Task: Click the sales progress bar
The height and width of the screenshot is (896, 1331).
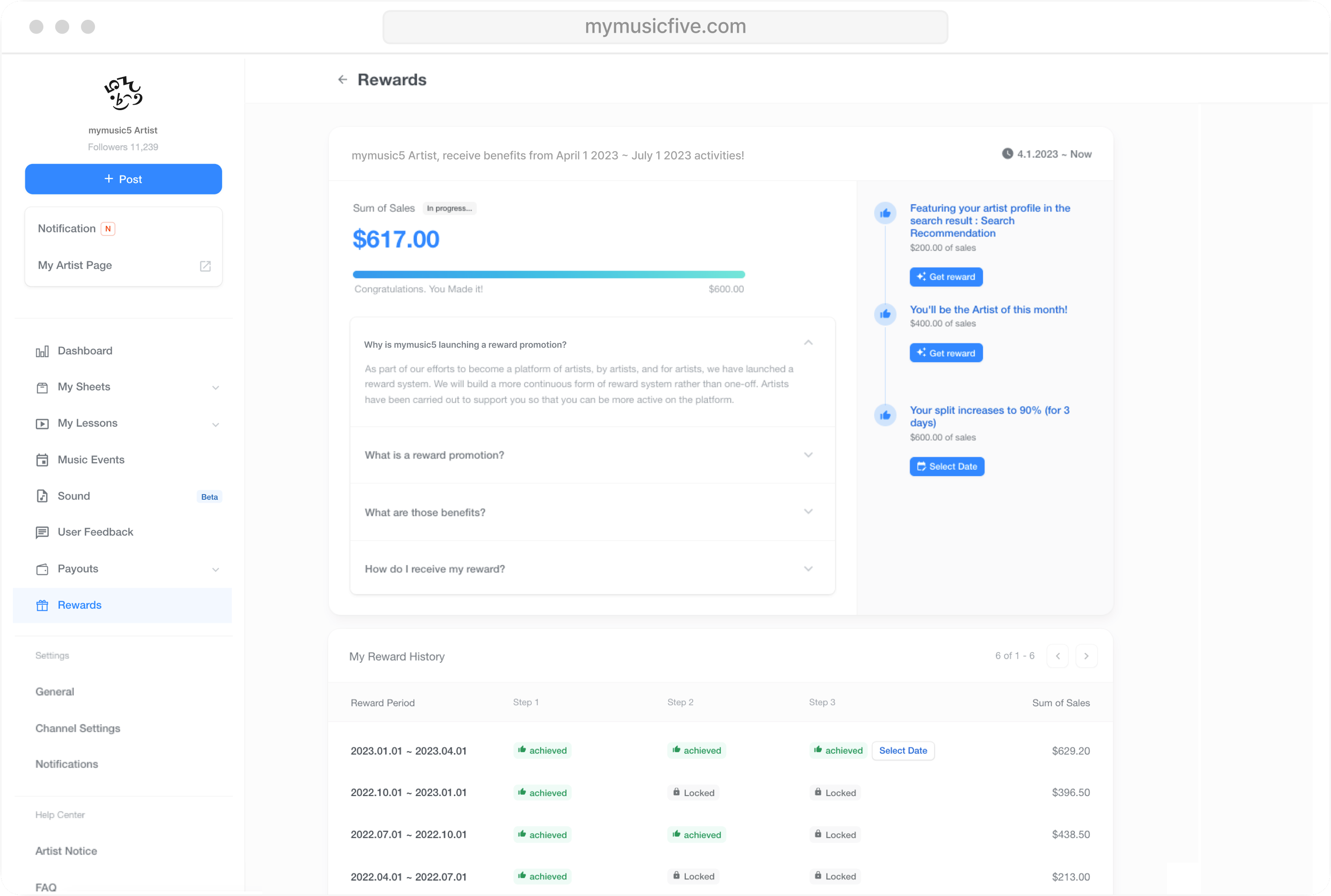Action: [548, 274]
